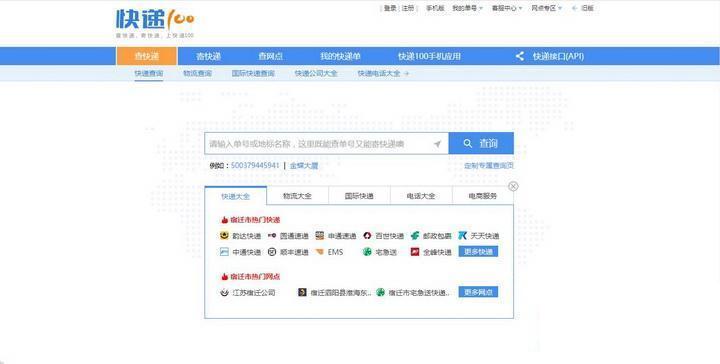Click the 韵达快递 text link

247,236
